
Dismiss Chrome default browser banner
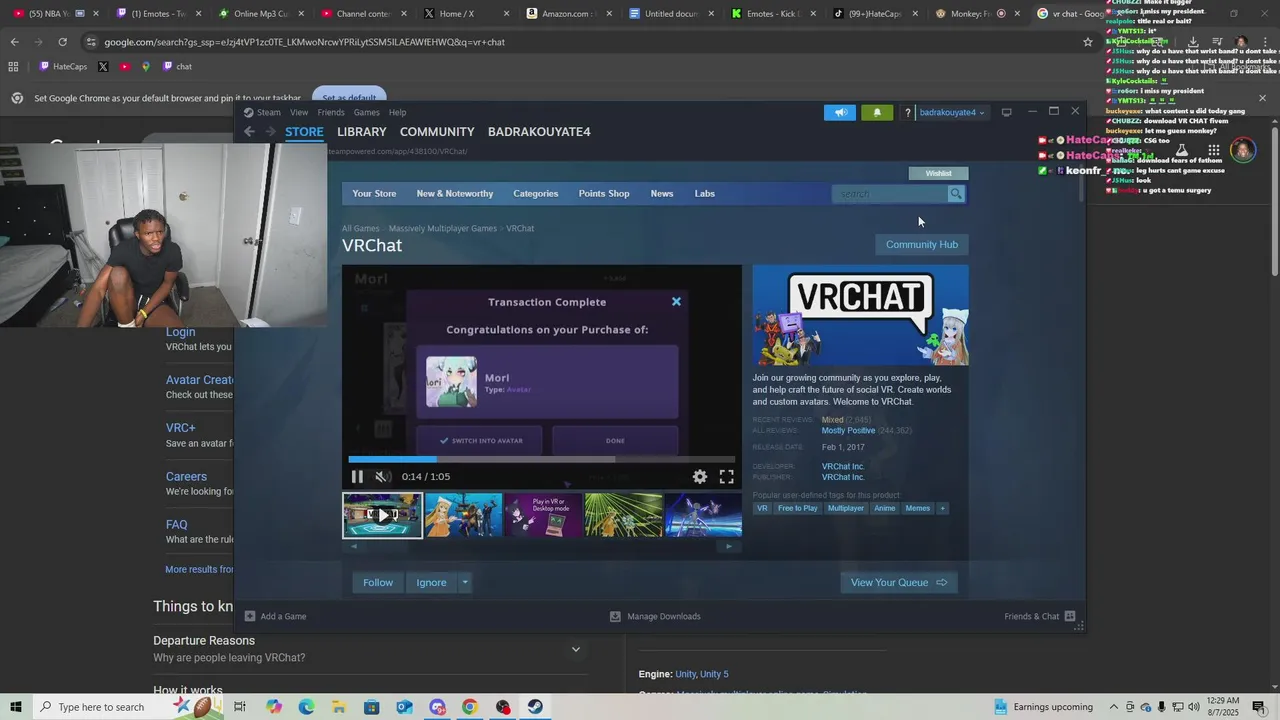coord(1262,98)
